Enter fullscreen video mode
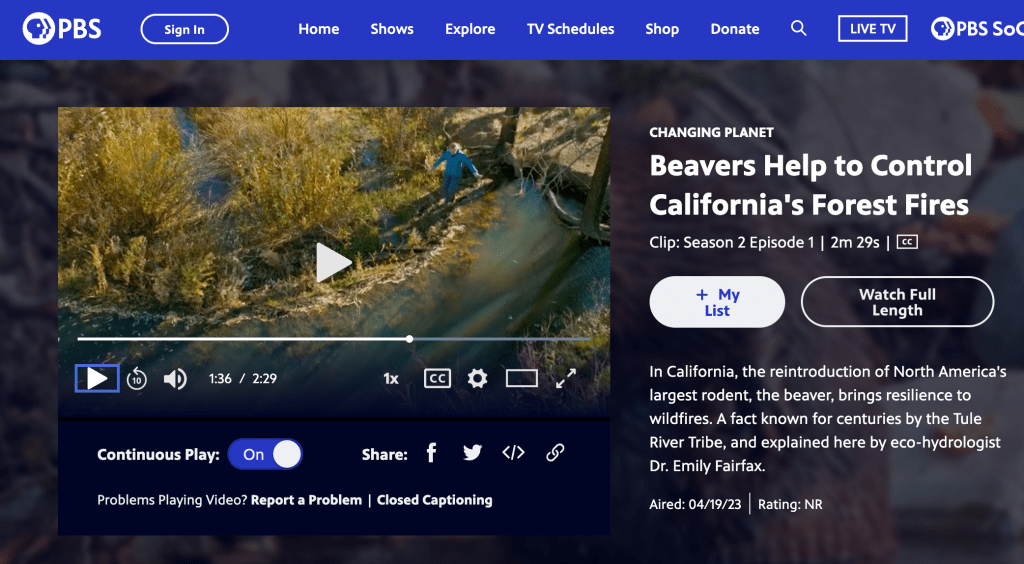Viewport: 1024px width, 564px height. click(x=566, y=378)
